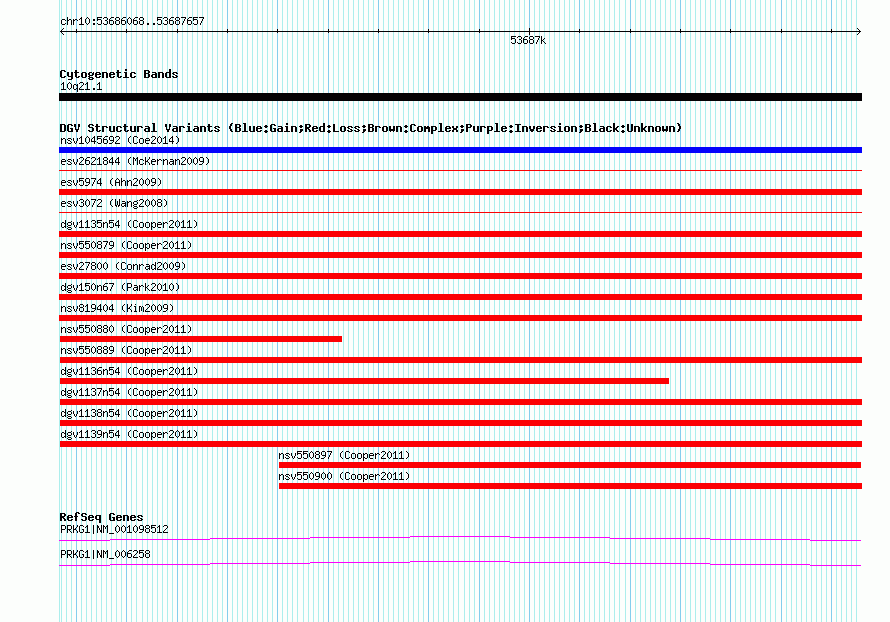Click the esv5974 (Ahn2009) label
The height and width of the screenshot is (622, 890).
coord(111,182)
